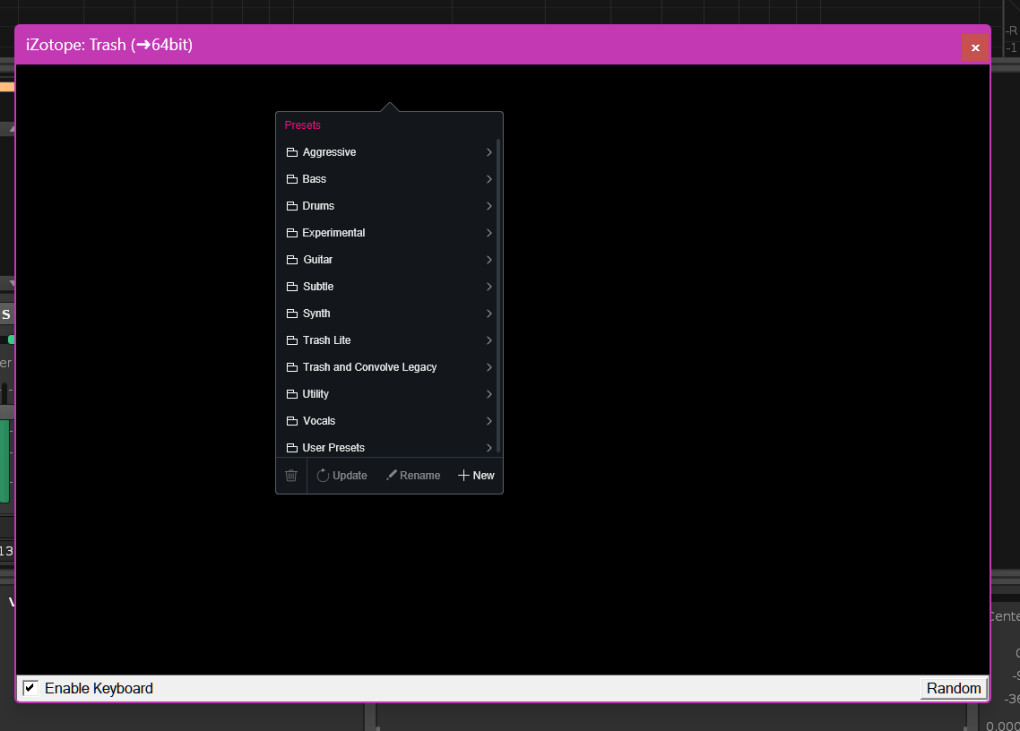
Task: Expand the Trash Lite chevron arrow
Action: point(489,340)
